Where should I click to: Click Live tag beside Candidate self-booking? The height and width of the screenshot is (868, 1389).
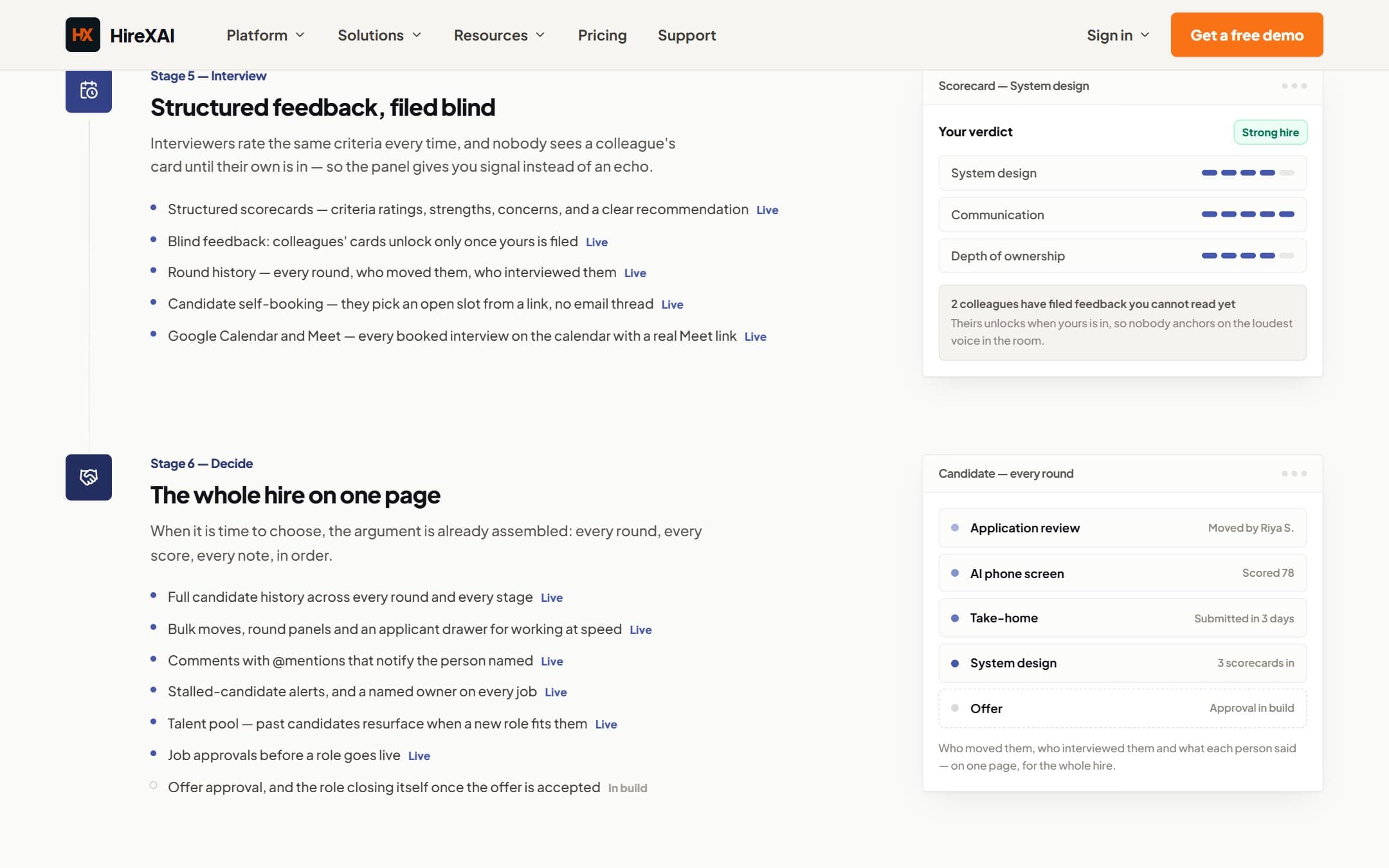coord(672,305)
